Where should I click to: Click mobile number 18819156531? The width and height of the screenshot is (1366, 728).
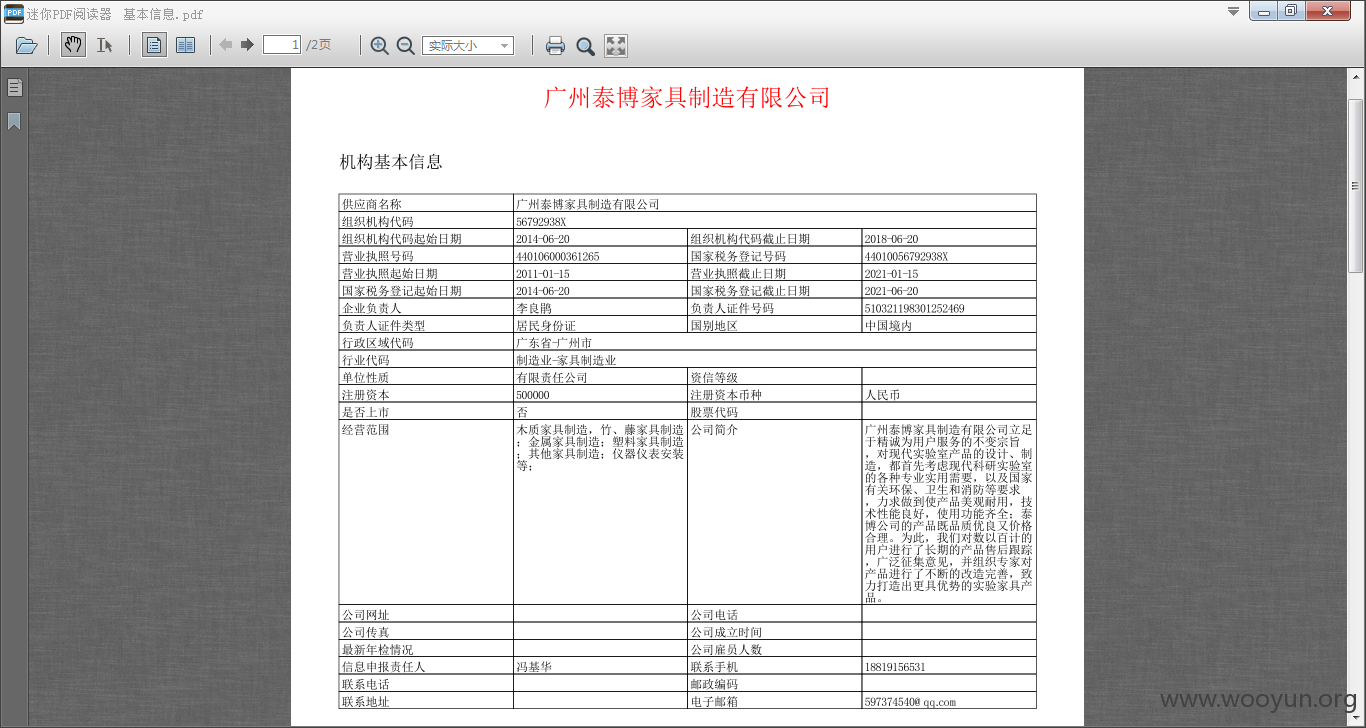coord(895,667)
